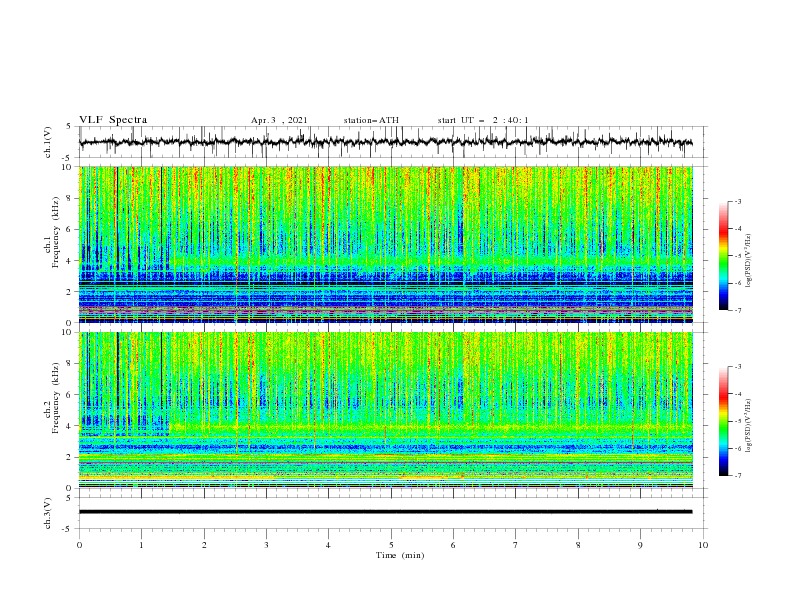
Task: Click ch.1 frequency axis tick "4"
Action: pyautogui.click(x=70, y=261)
